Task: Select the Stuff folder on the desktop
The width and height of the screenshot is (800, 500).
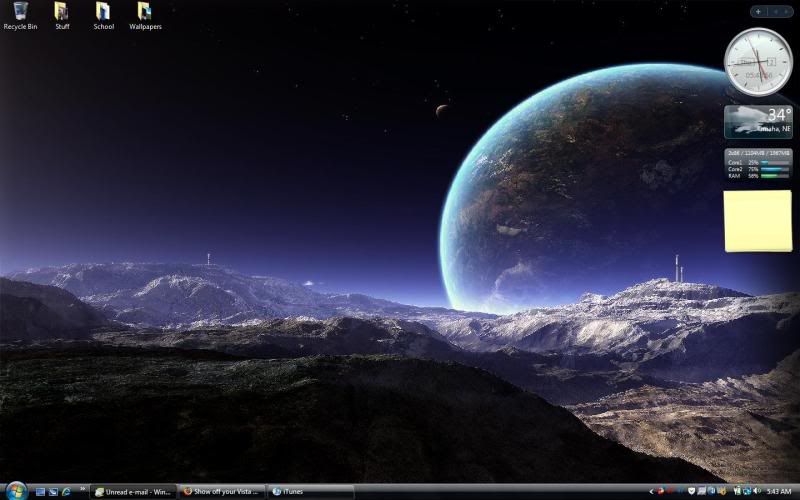Action: point(62,15)
